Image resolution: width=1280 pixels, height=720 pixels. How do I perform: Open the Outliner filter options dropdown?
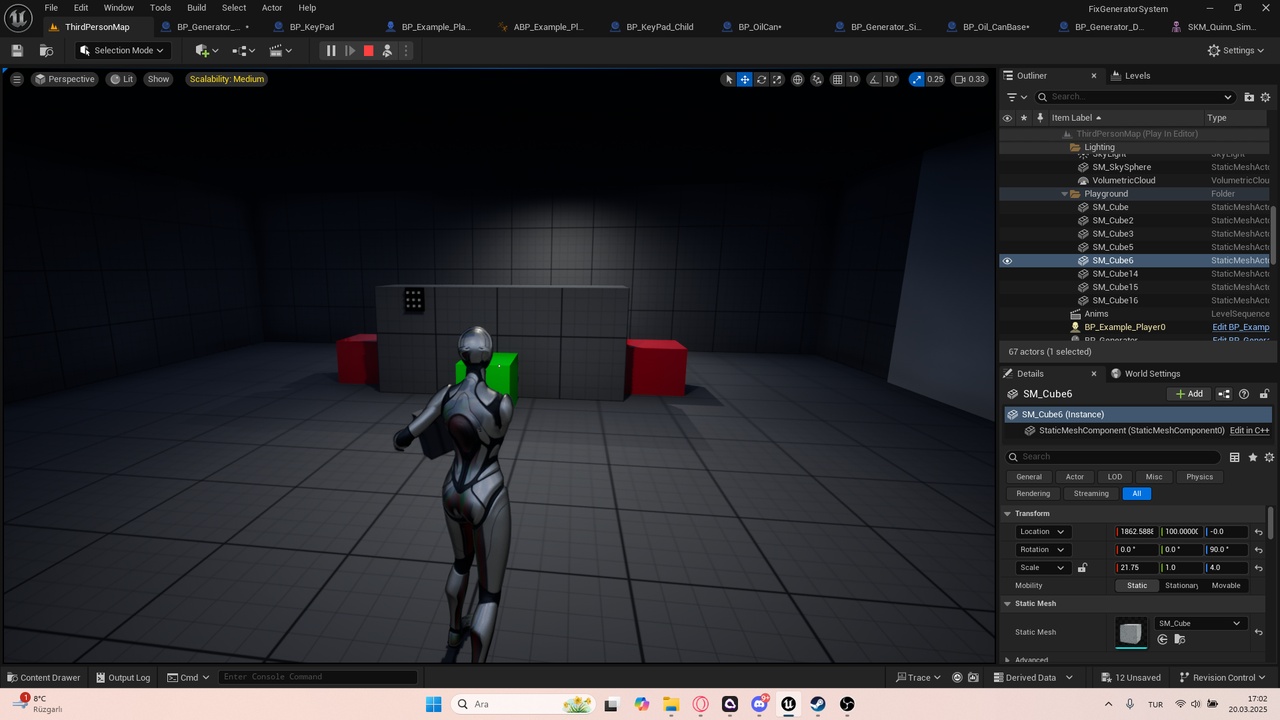coord(1017,97)
